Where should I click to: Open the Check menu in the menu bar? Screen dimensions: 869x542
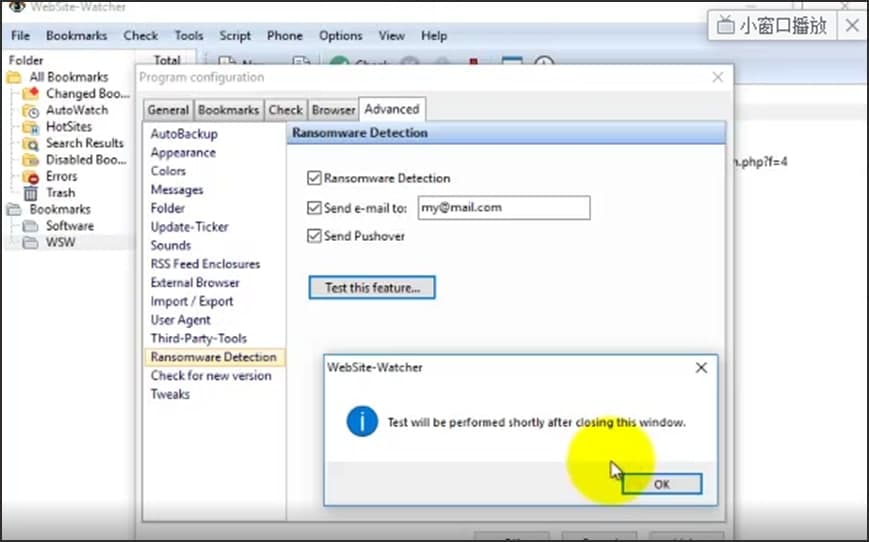[141, 35]
